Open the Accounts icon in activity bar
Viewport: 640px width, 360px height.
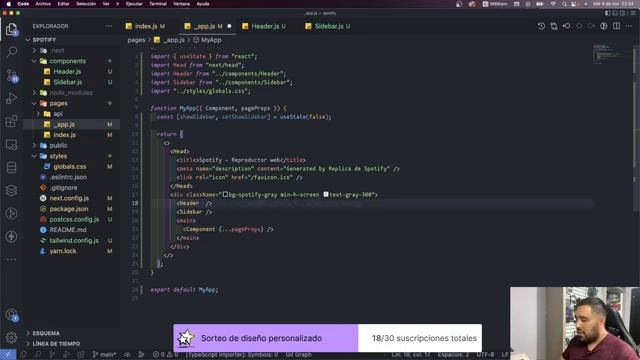click(11, 315)
